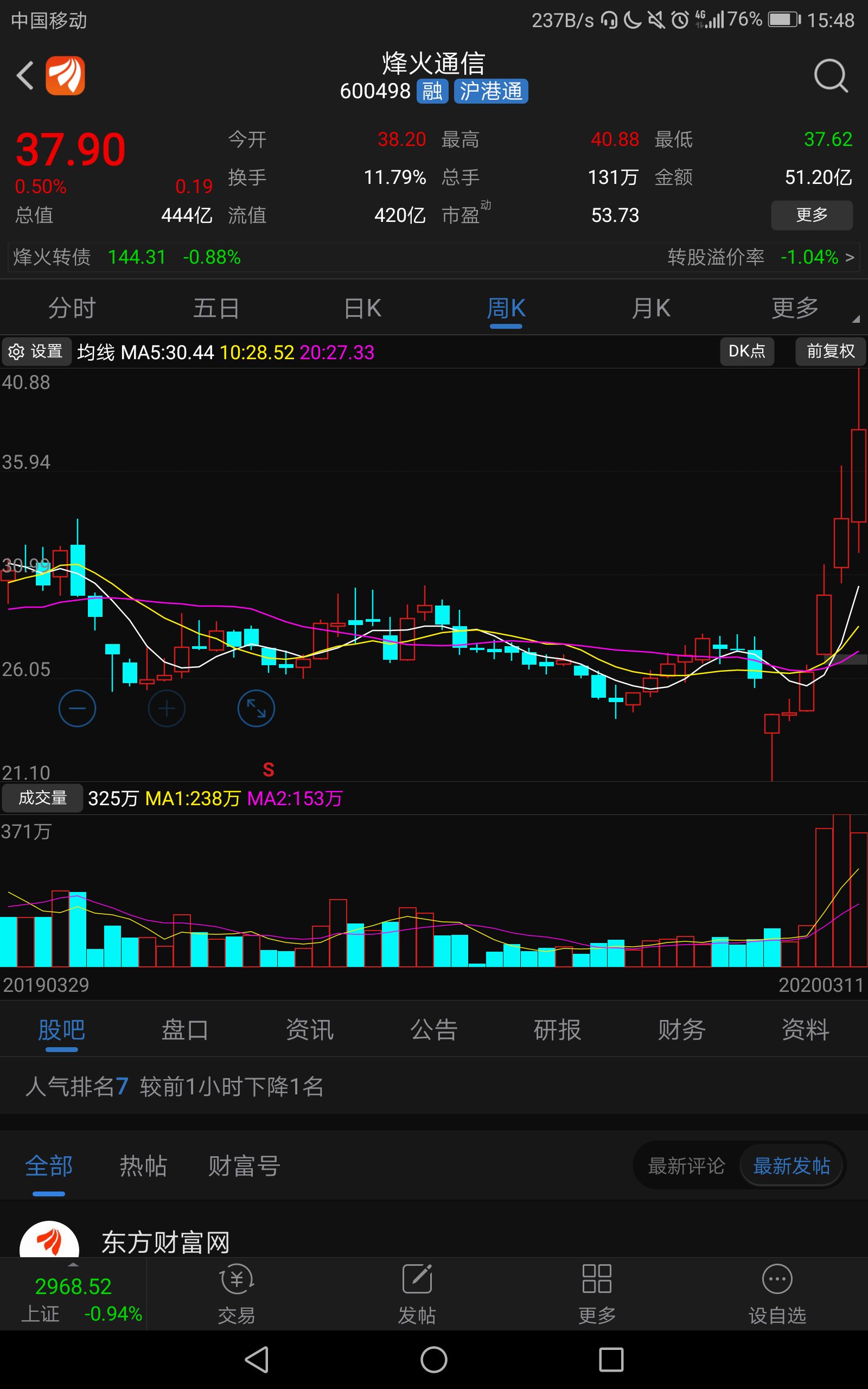Select the 全部 posts filter
The height and width of the screenshot is (1389, 868).
point(49,1165)
